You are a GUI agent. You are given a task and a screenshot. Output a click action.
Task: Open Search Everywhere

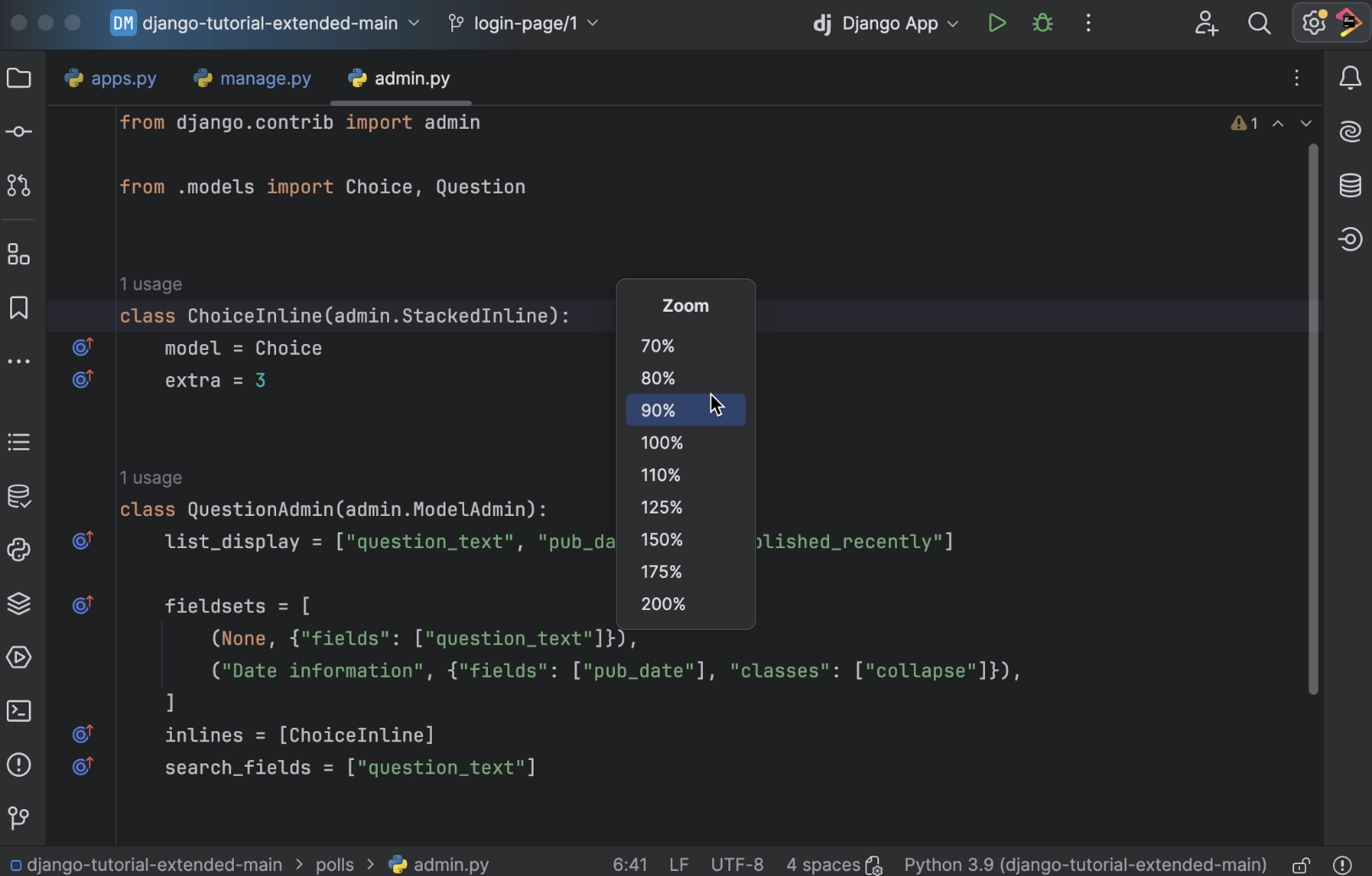(x=1259, y=23)
